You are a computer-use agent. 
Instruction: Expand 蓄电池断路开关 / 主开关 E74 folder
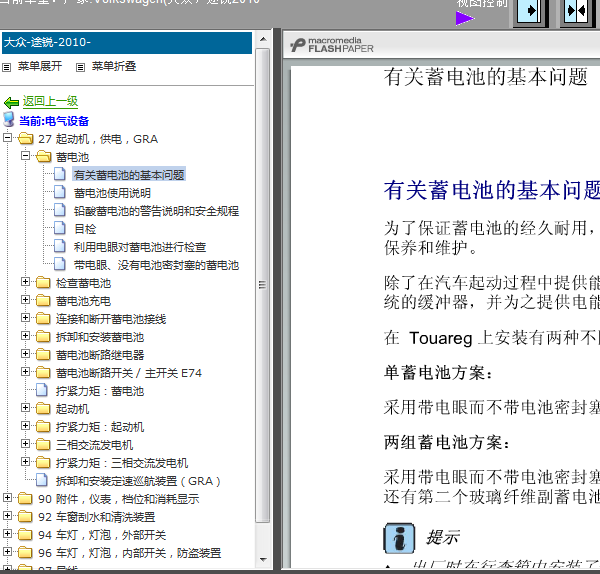pyautogui.click(x=25, y=372)
